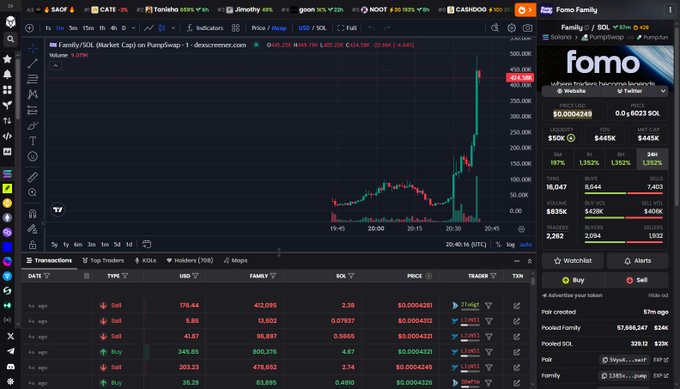Open the emoji icons tool

pos(33,156)
